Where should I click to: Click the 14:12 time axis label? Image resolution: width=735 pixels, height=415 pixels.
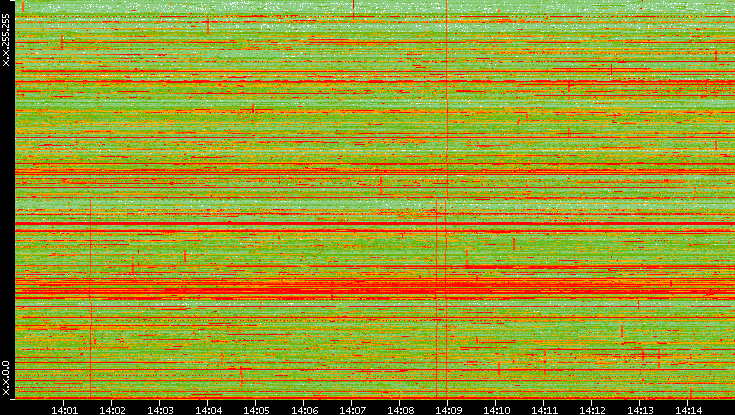pyautogui.click(x=592, y=410)
